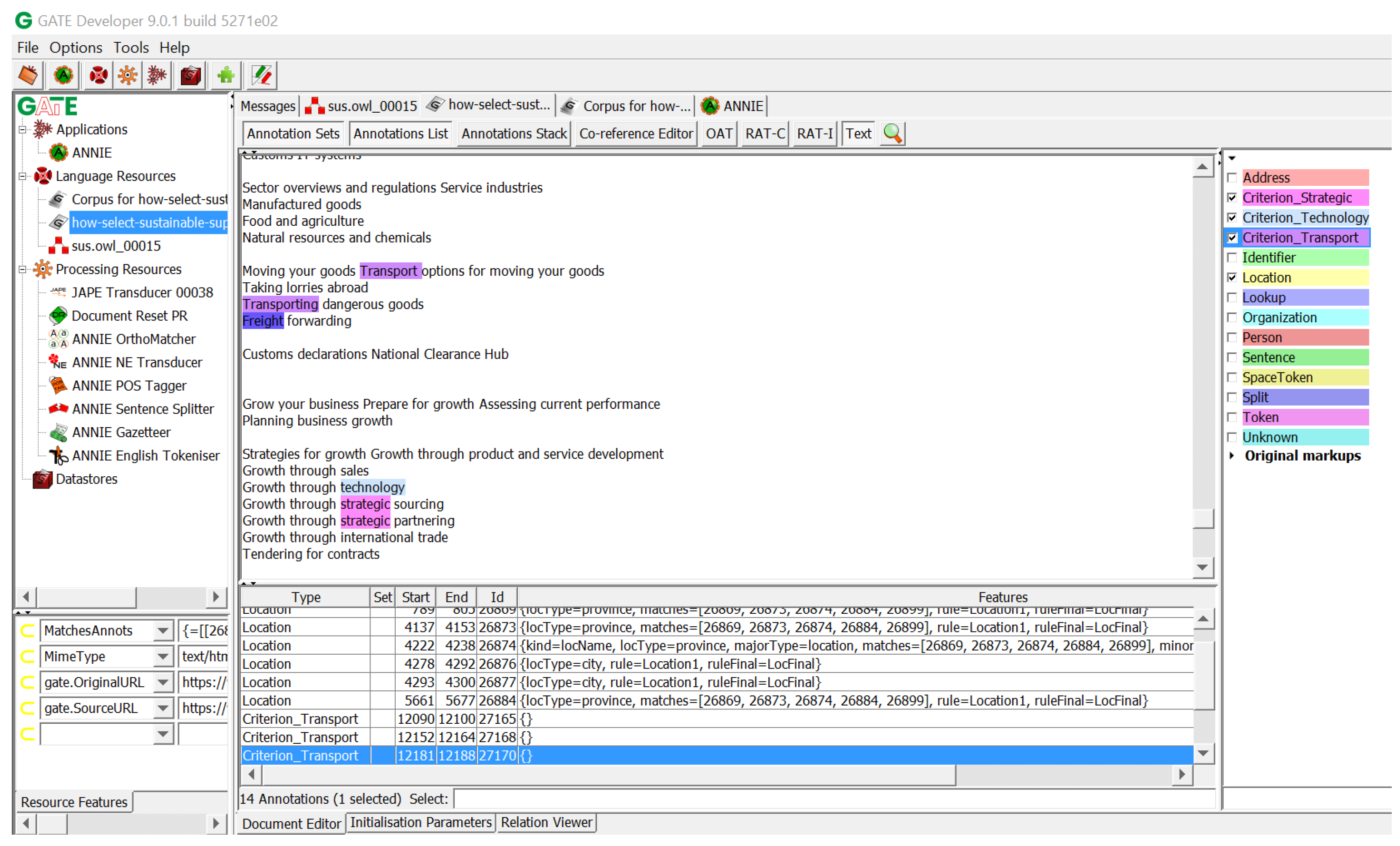
Task: Tick the Organization annotation checkbox
Action: point(1232,317)
